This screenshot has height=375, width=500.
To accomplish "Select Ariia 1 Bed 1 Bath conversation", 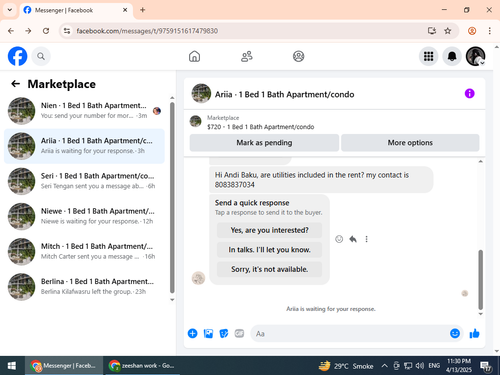I will (x=84, y=146).
